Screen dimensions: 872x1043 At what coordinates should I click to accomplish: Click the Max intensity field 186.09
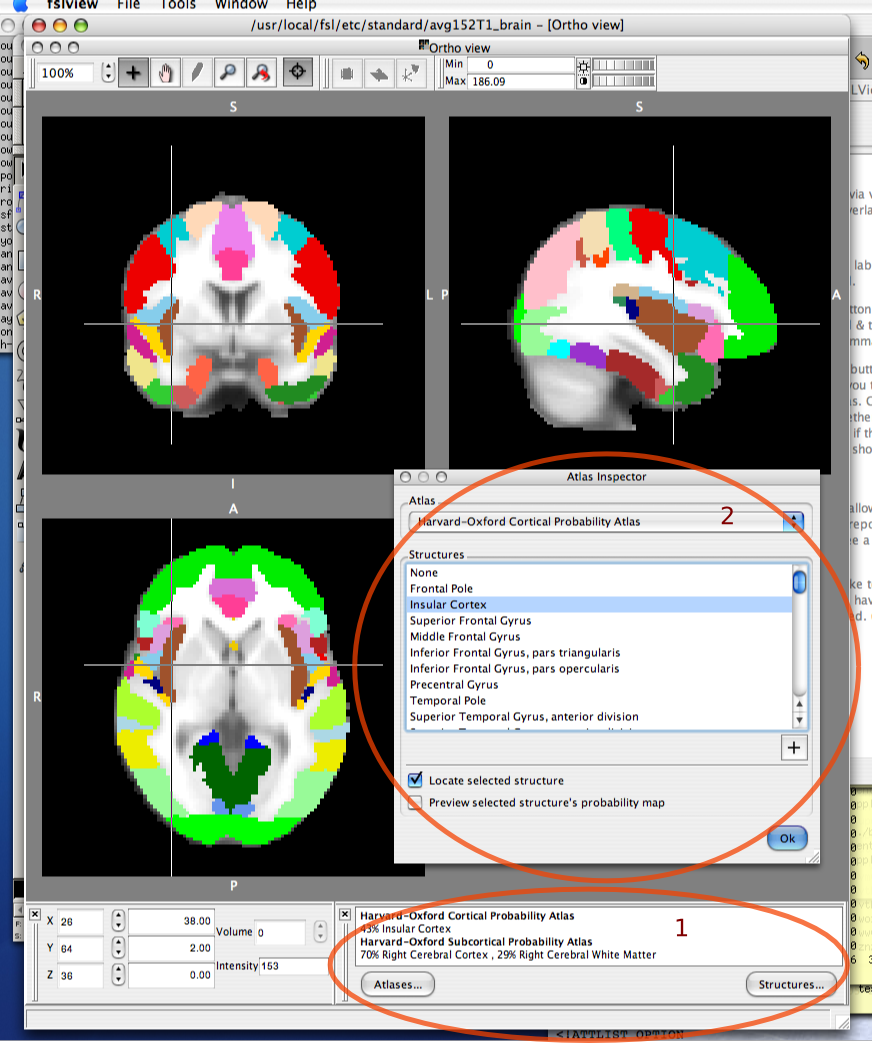pyautogui.click(x=520, y=81)
